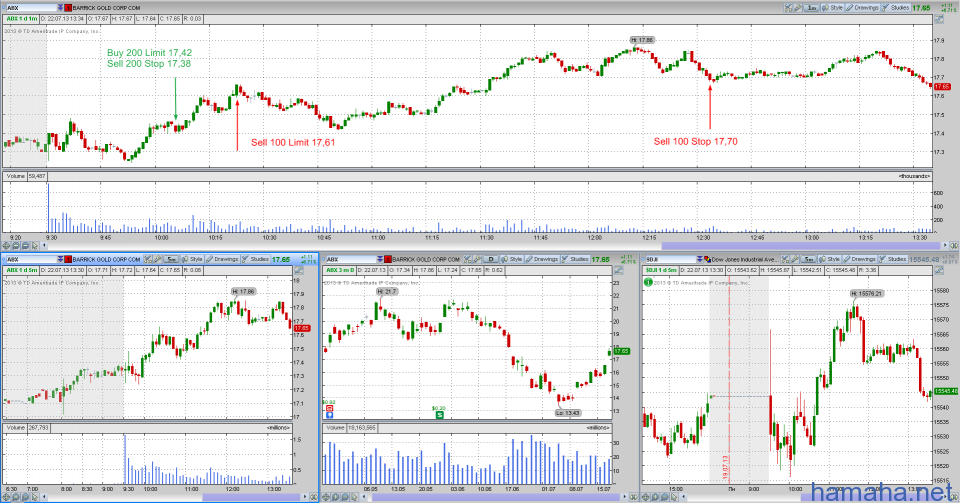Click symbol field of bottom-left ABX 5m chart
The image size is (960, 503).
tap(32, 259)
